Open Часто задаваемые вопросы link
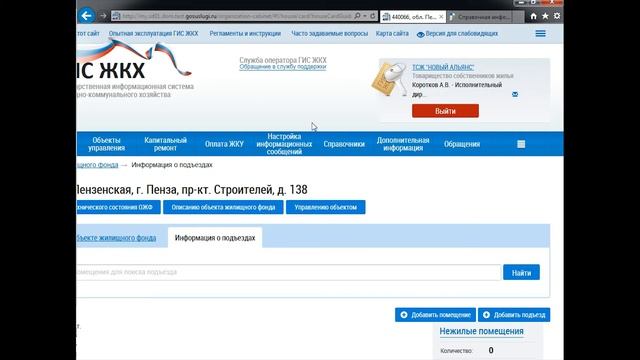 (329, 33)
